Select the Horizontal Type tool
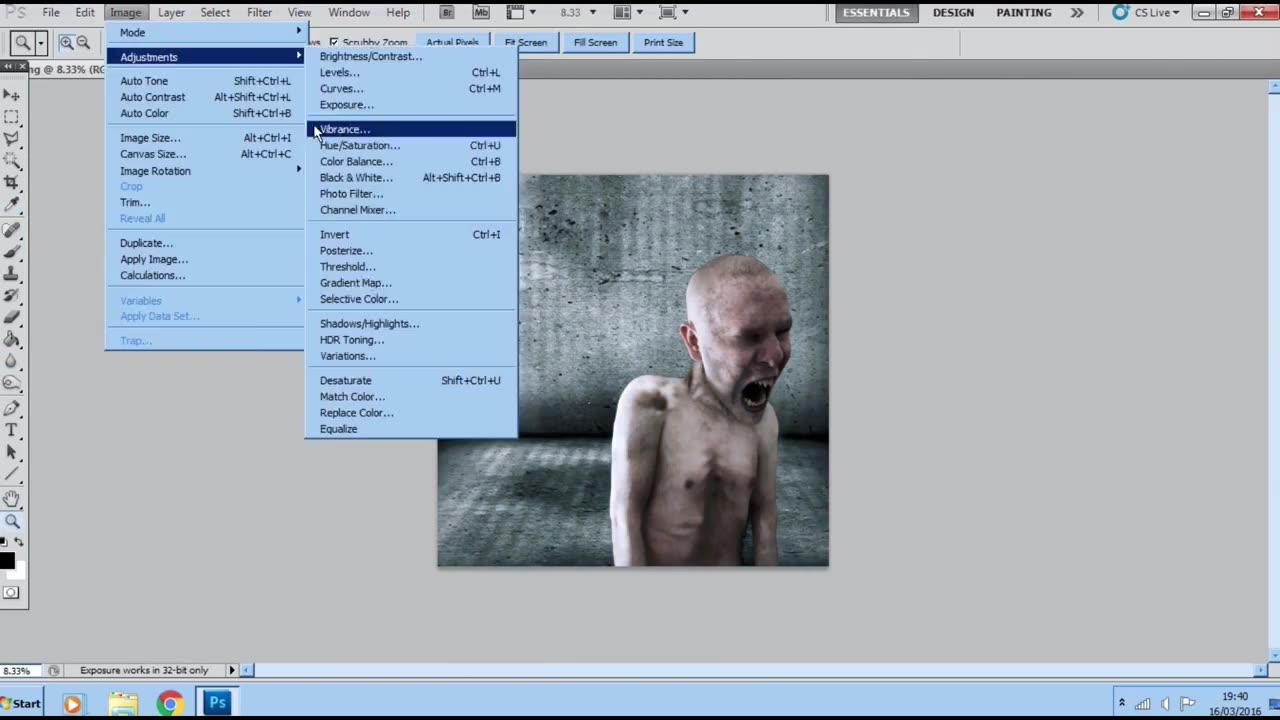Screen dimensions: 1280x720 pos(12,431)
